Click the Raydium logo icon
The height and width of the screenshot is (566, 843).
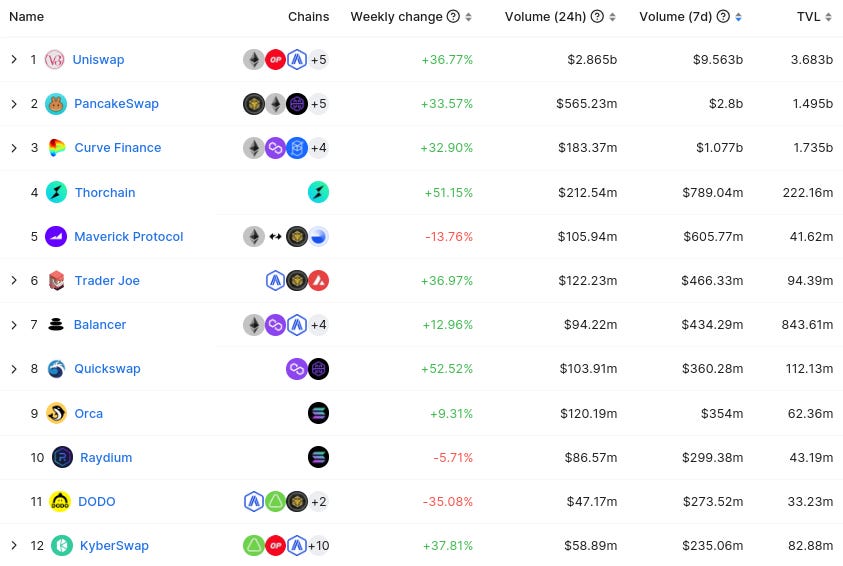pyautogui.click(x=62, y=457)
